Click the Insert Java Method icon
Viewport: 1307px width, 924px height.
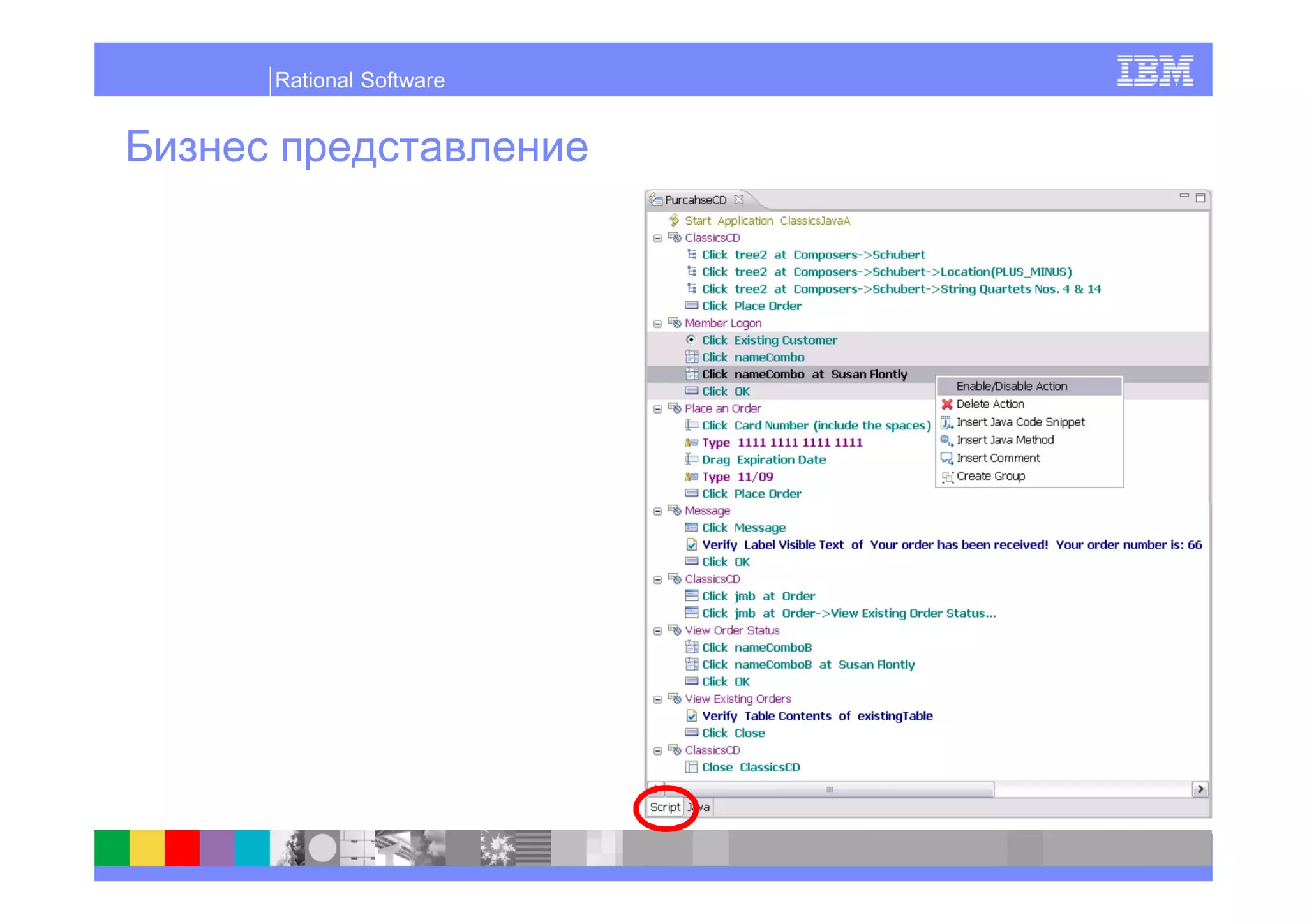tap(947, 440)
